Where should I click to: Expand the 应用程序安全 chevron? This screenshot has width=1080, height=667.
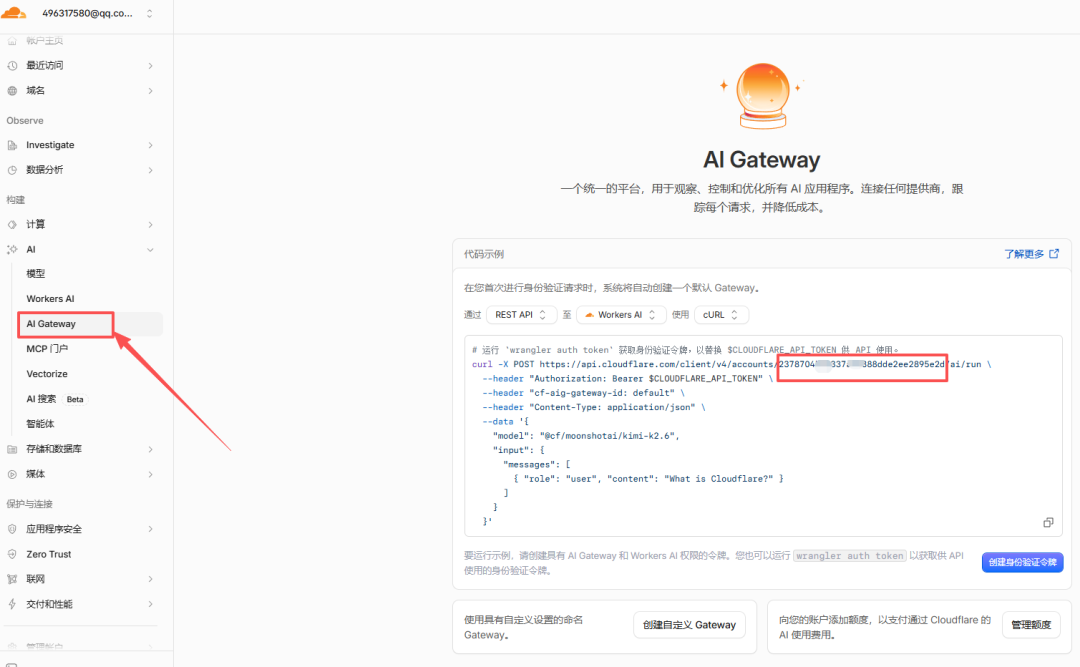150,529
